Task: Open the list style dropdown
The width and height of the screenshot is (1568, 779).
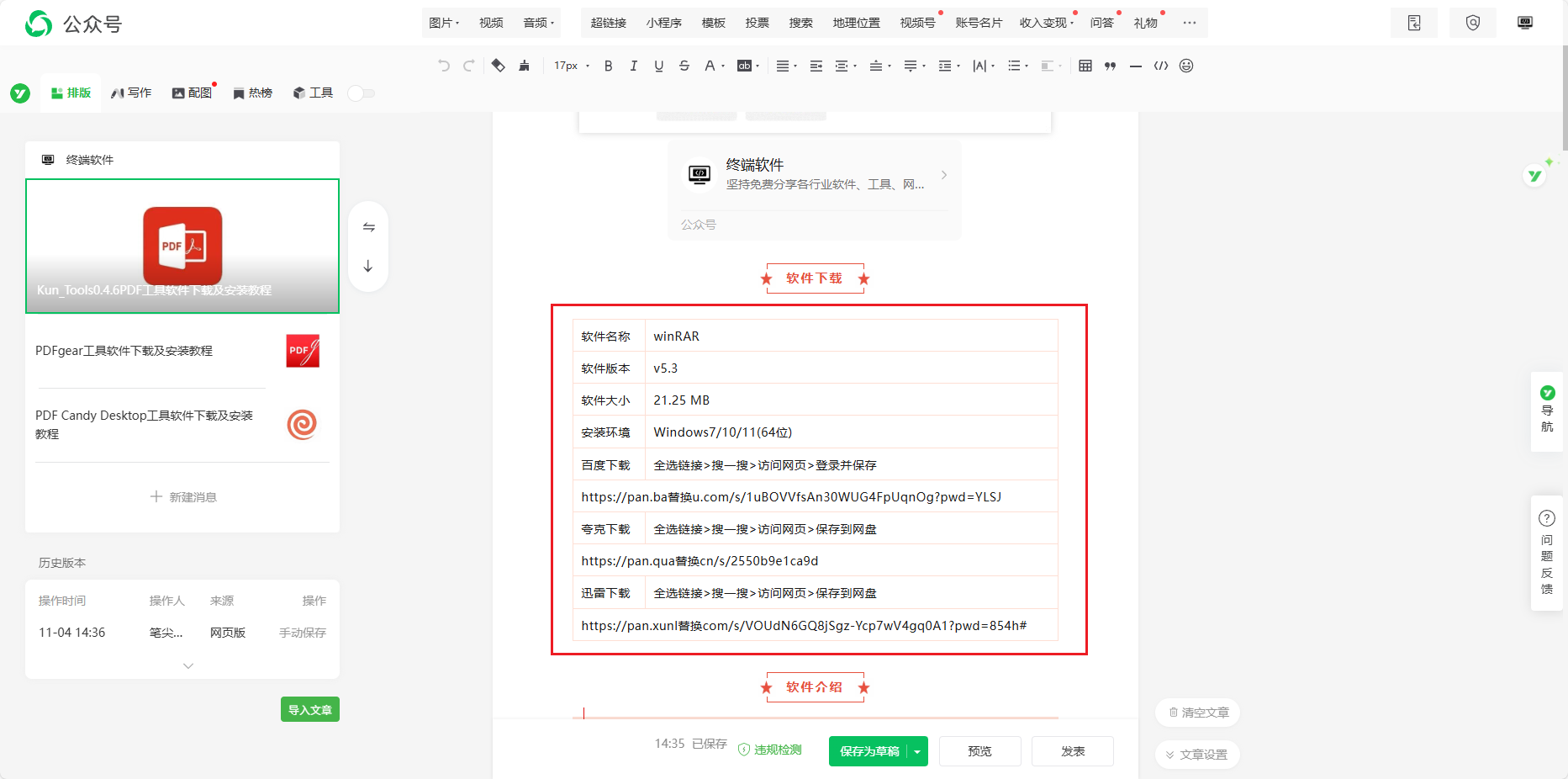Action: [x=1018, y=66]
